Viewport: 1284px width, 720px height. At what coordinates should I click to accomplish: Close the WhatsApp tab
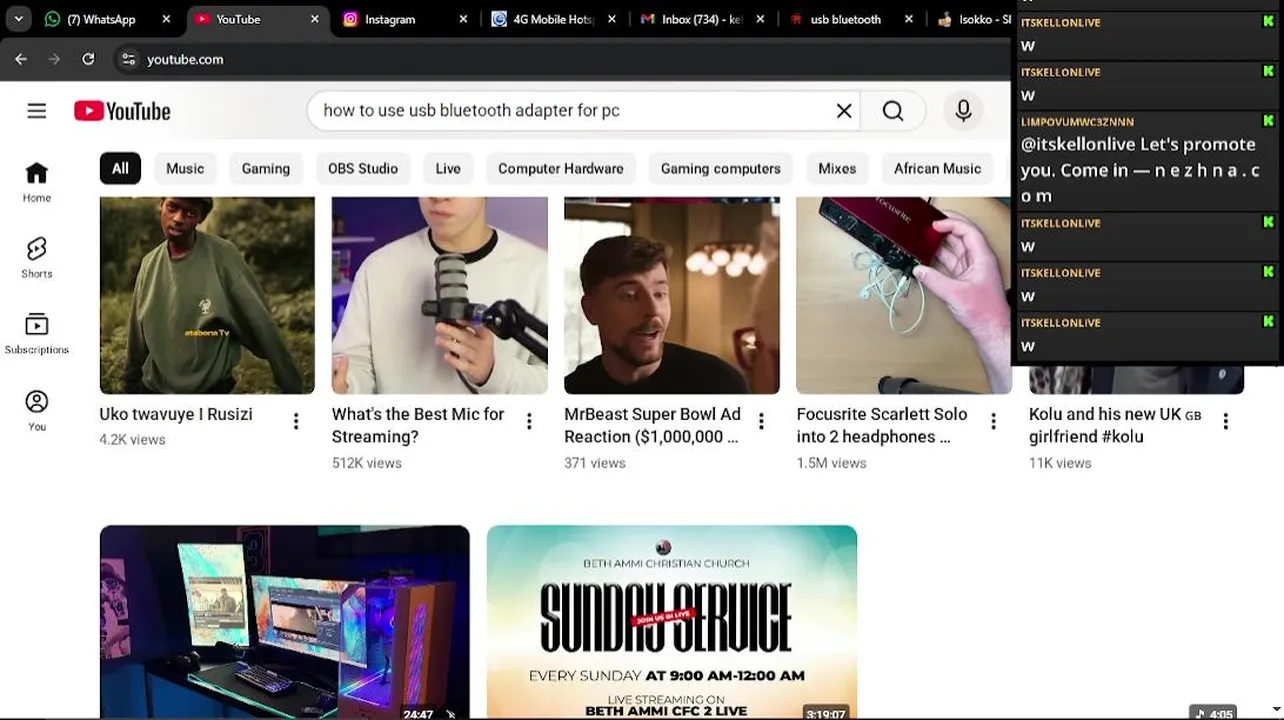tap(166, 19)
